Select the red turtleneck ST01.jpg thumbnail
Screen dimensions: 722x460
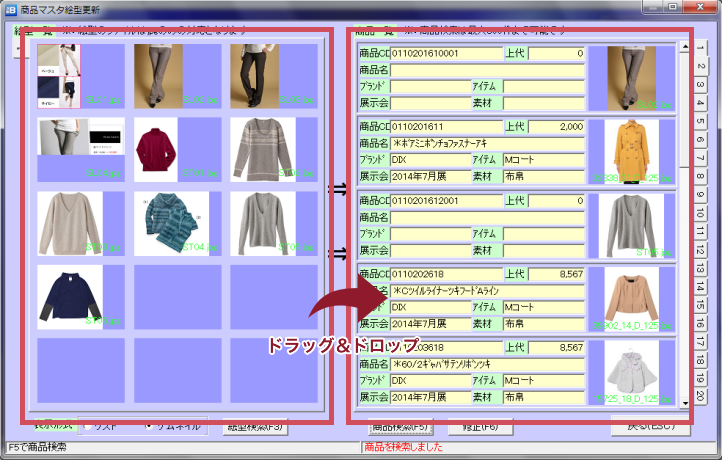point(156,149)
